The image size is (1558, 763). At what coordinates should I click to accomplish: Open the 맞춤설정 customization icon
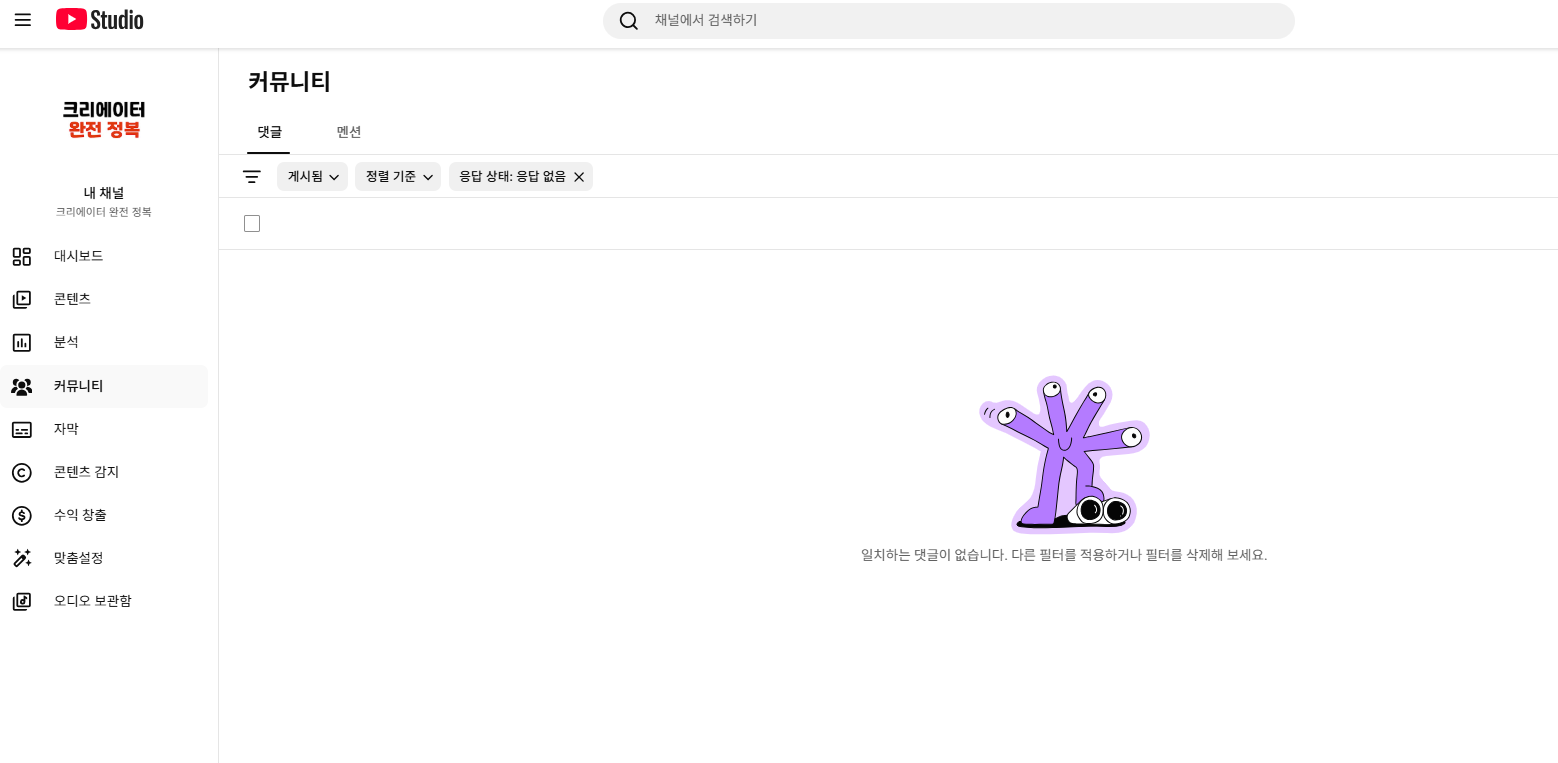click(x=22, y=558)
